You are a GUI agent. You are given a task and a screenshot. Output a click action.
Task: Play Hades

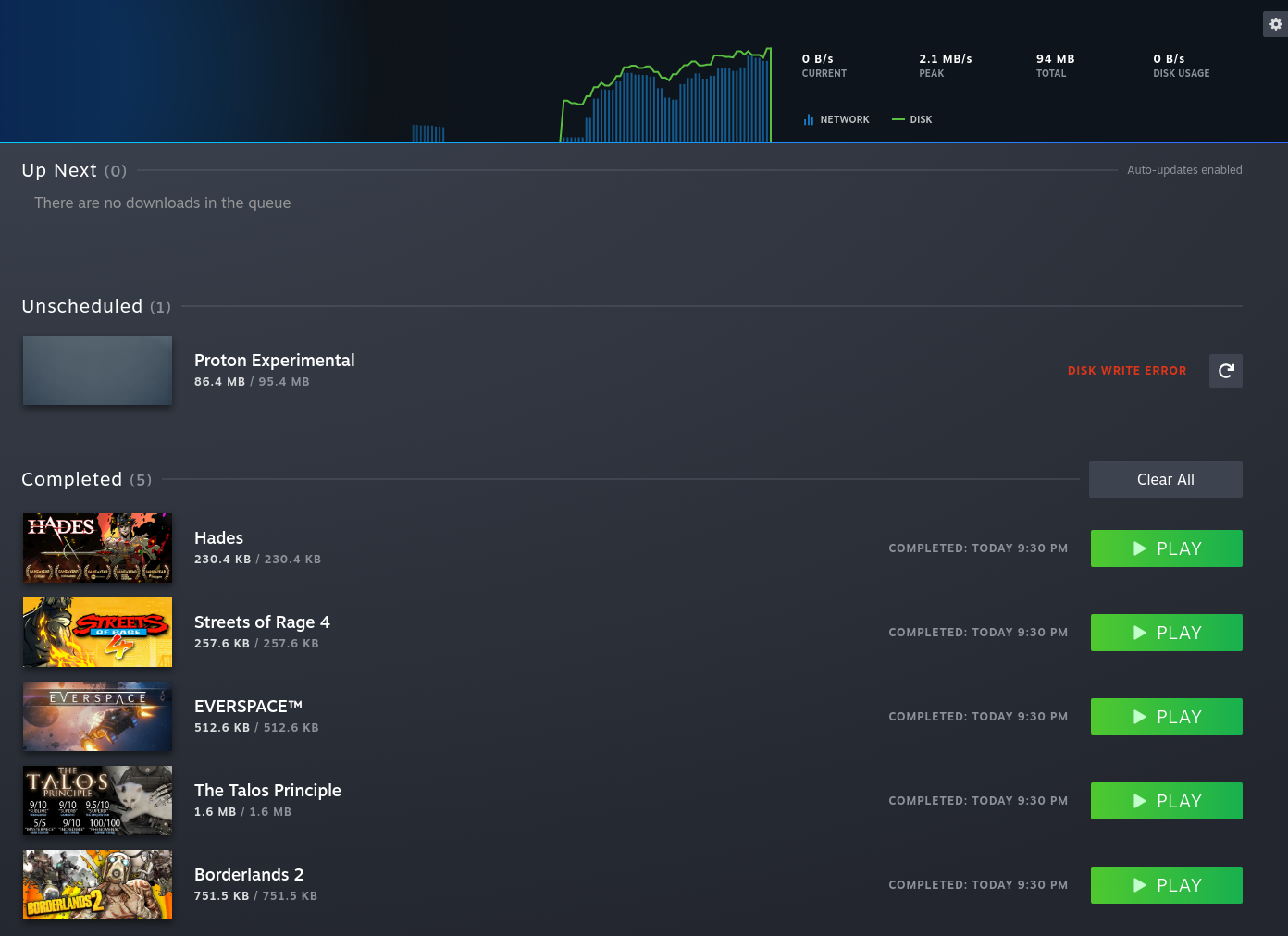(1167, 548)
